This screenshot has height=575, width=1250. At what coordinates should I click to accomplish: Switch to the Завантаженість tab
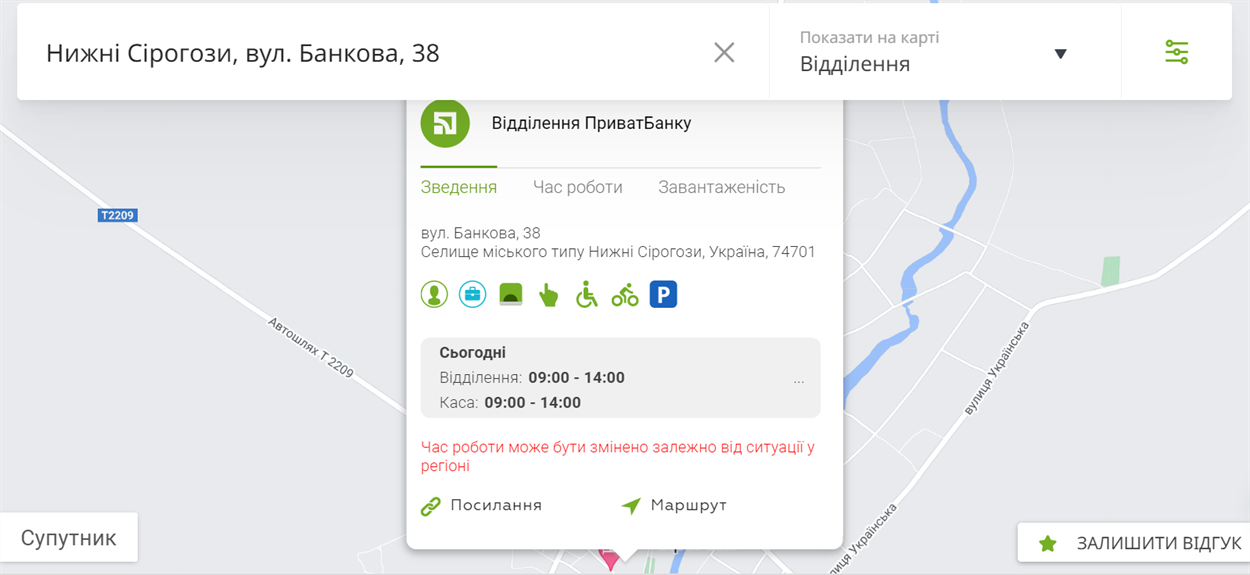[721, 187]
